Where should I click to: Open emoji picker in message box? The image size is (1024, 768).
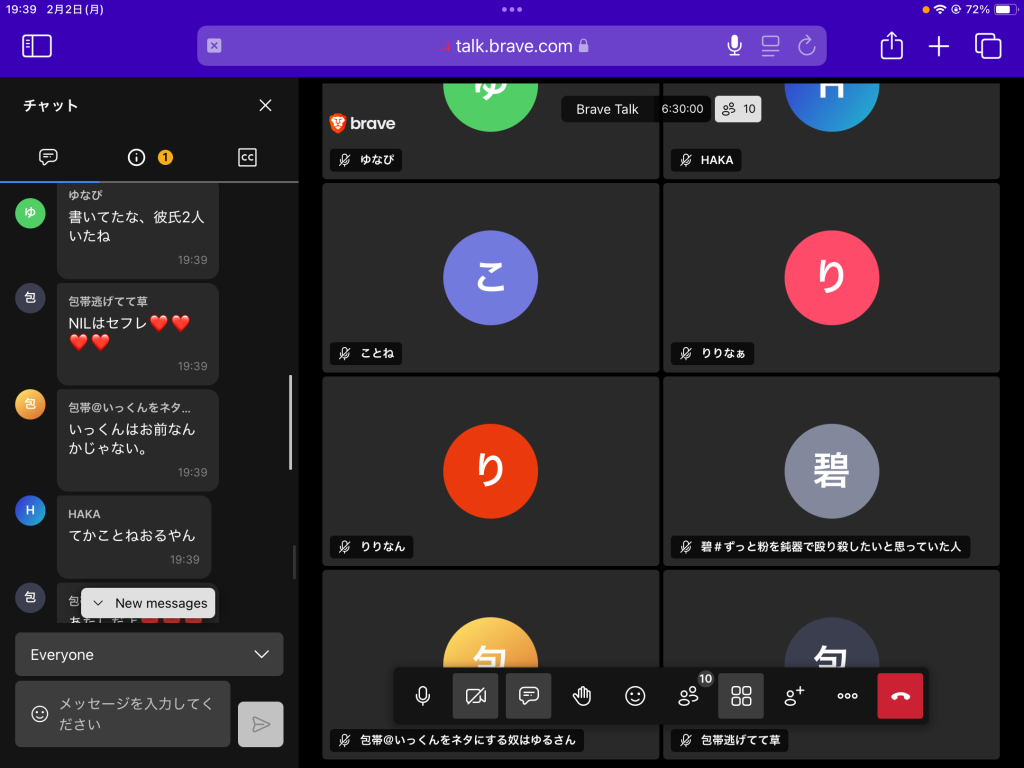coord(40,714)
